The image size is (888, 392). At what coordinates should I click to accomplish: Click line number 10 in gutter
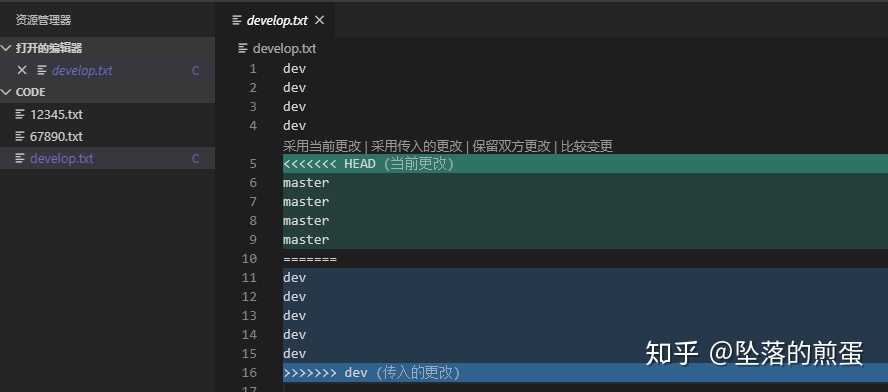(x=249, y=259)
